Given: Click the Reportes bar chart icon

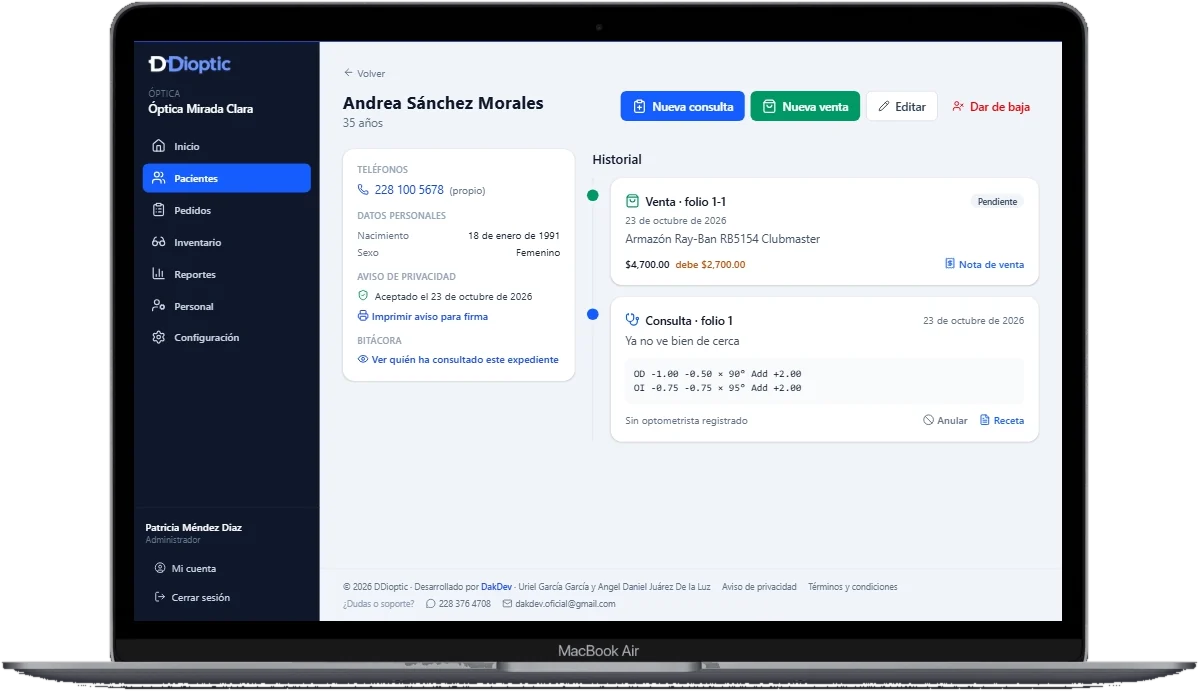Looking at the screenshot, I should (158, 274).
